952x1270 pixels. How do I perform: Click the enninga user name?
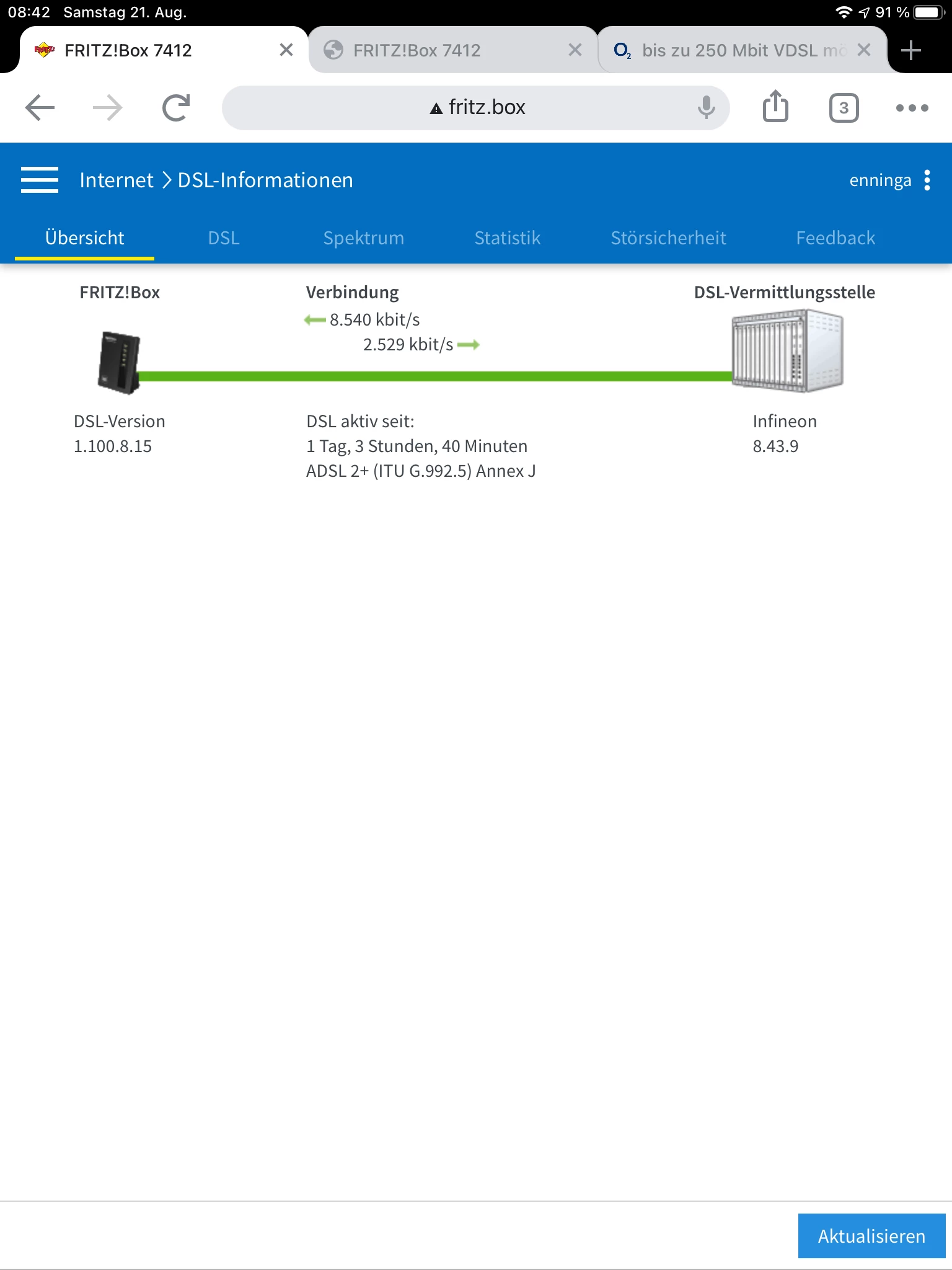pos(880,180)
